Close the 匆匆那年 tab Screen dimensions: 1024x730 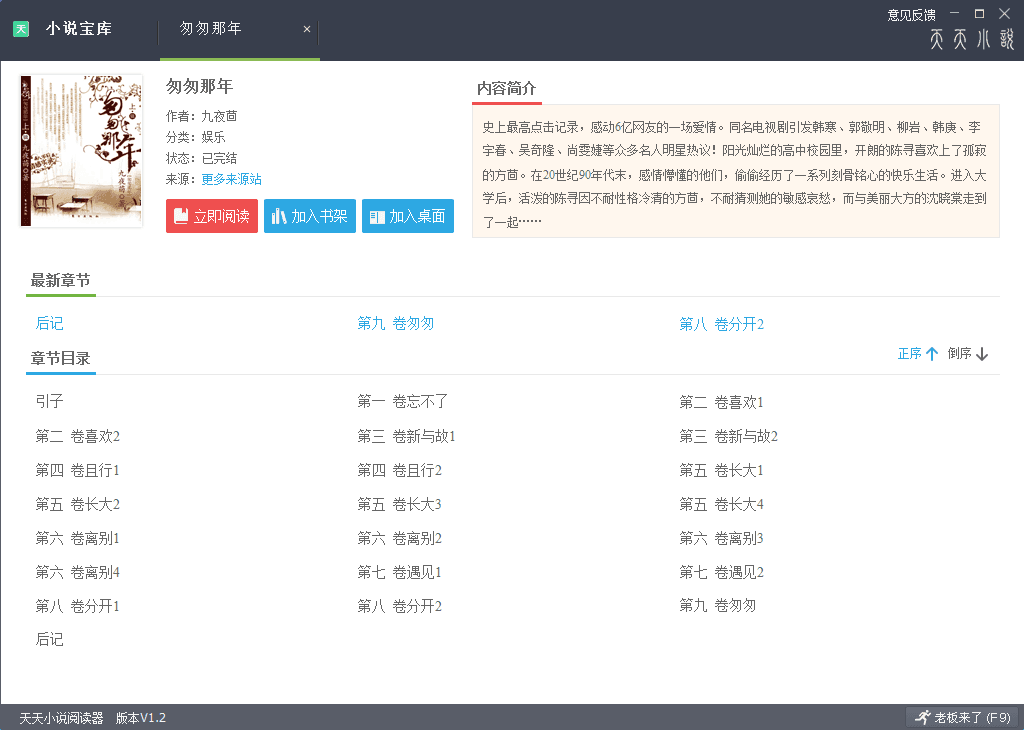(306, 28)
